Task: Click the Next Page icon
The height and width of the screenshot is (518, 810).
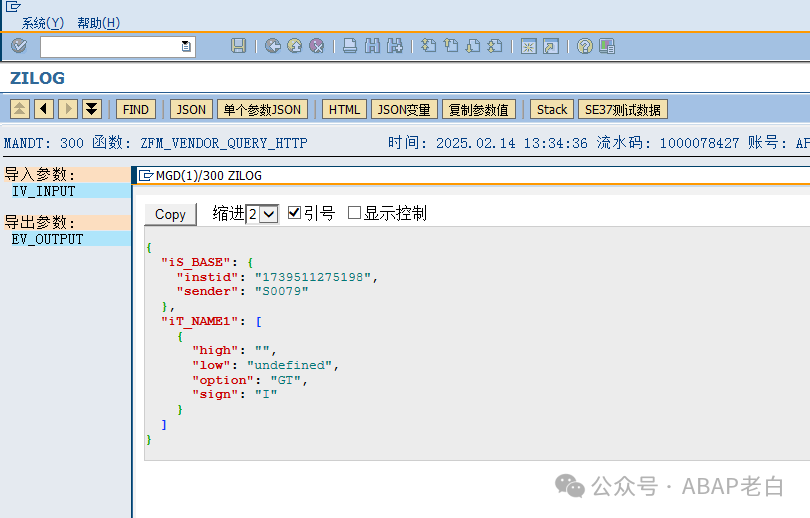Action: click(473, 46)
